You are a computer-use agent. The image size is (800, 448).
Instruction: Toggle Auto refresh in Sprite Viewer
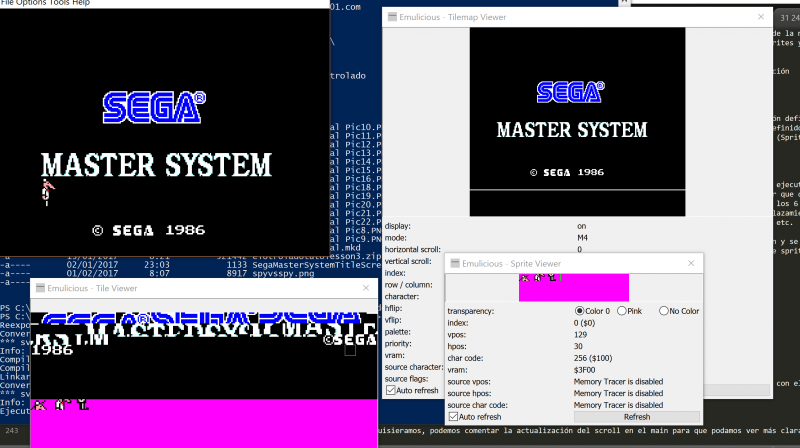453,416
